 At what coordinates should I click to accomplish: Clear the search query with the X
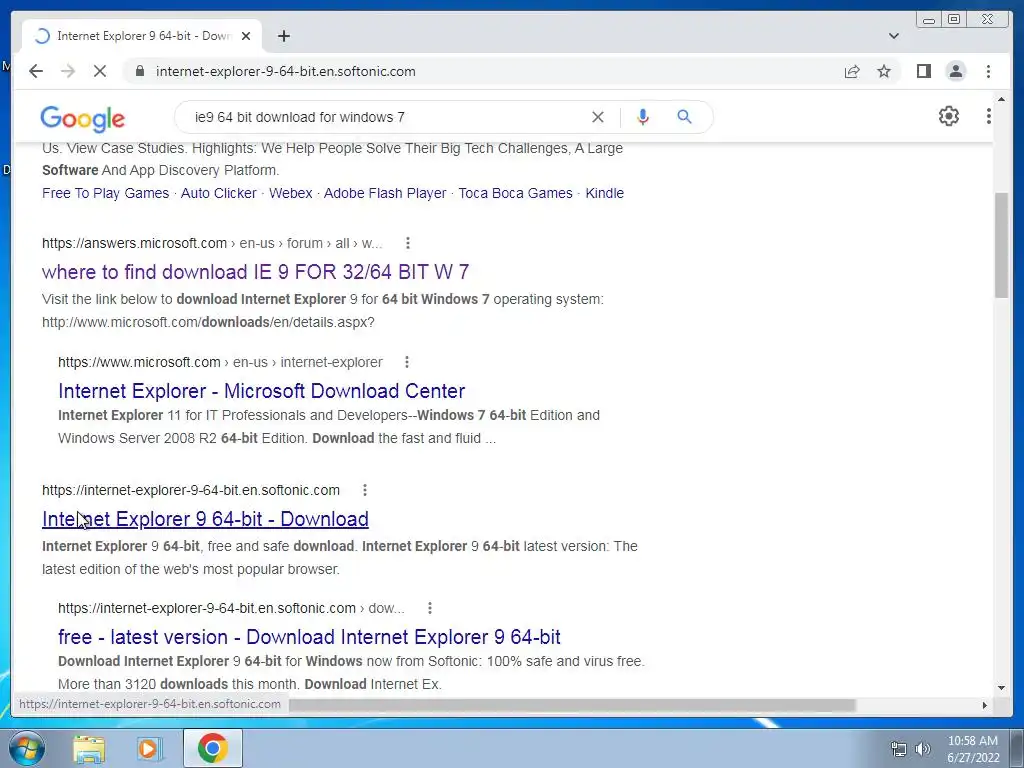click(598, 117)
